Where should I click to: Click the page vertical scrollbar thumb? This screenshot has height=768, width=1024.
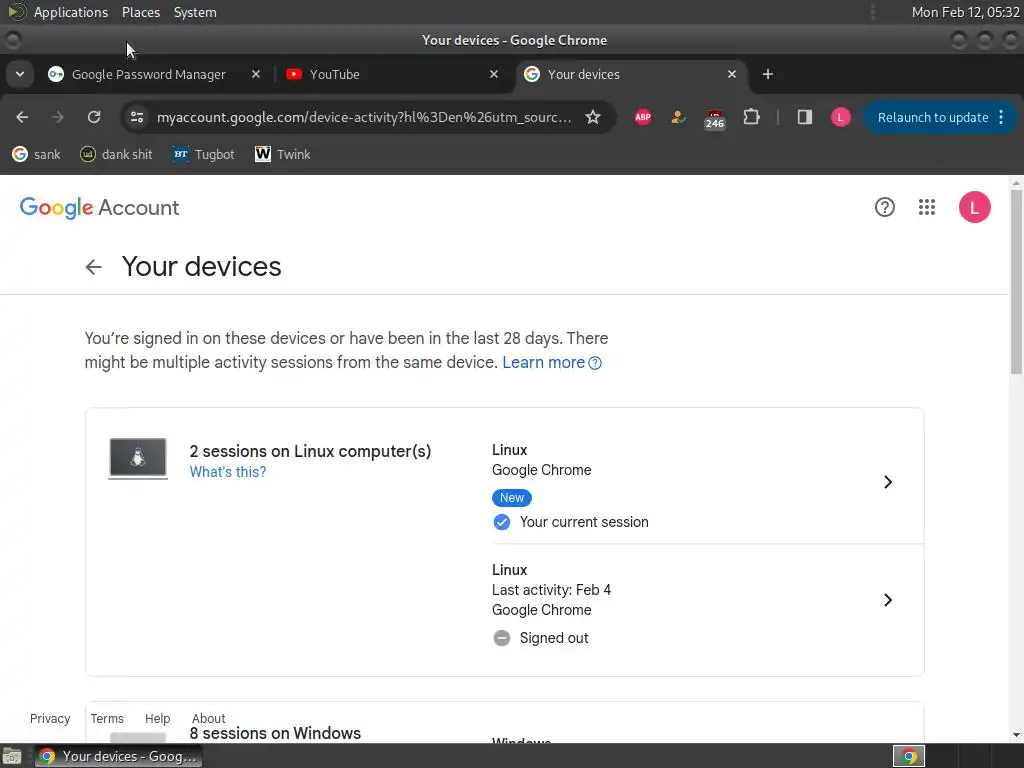[x=1016, y=281]
